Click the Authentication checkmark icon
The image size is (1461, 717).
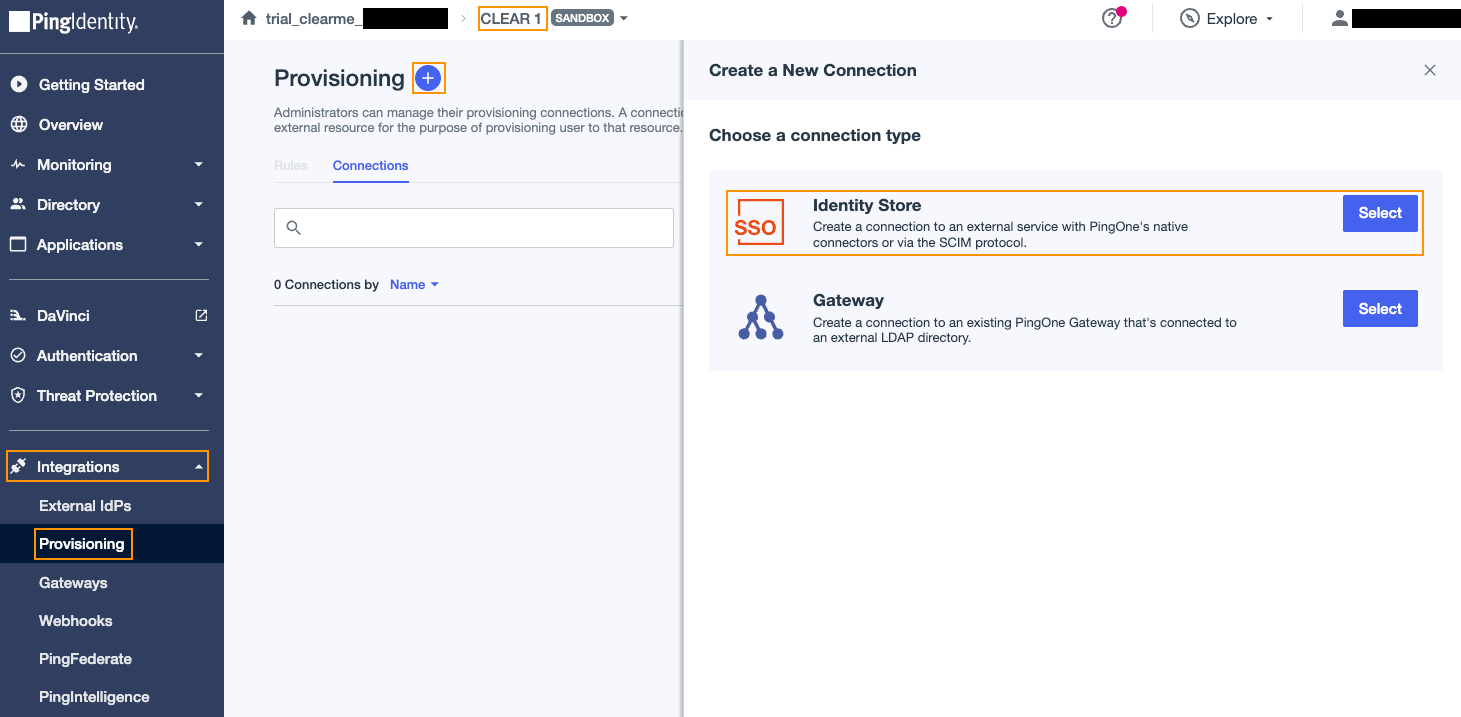18,356
